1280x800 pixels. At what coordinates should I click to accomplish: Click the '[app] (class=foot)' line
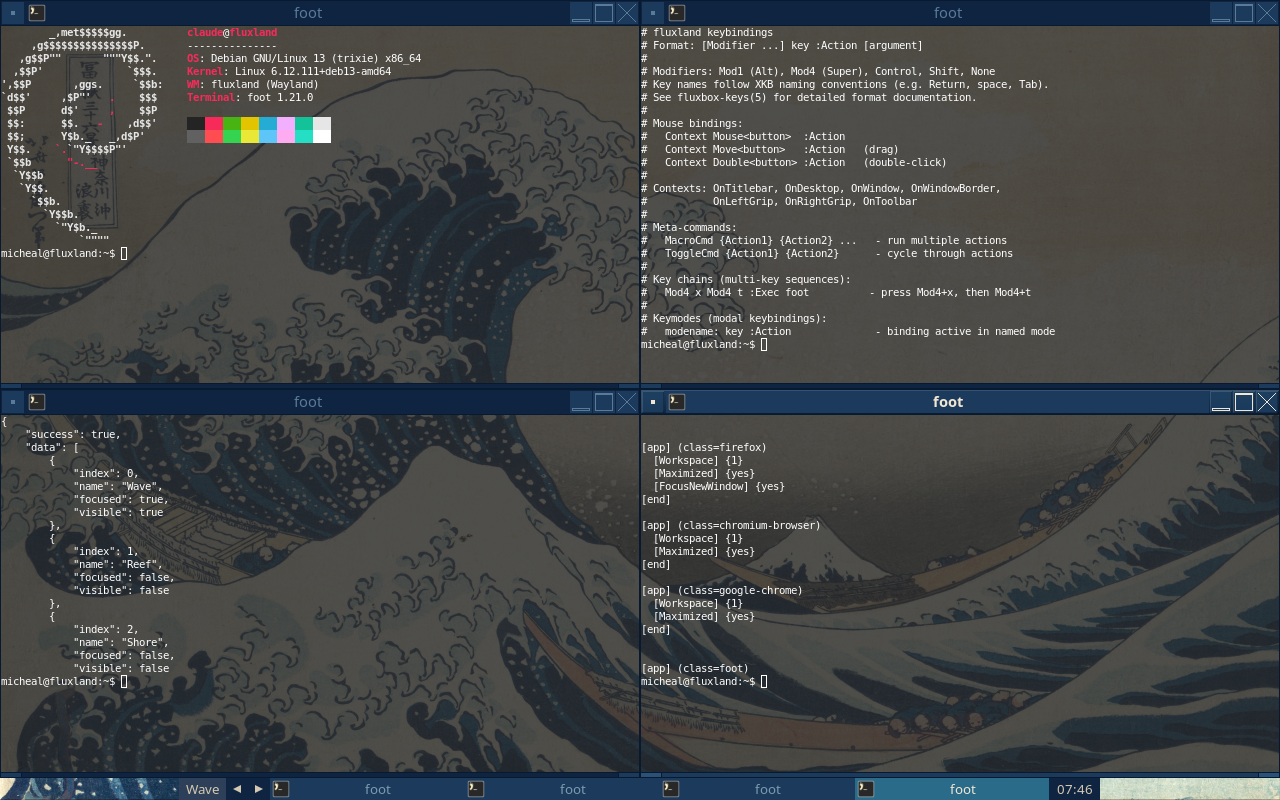point(695,668)
